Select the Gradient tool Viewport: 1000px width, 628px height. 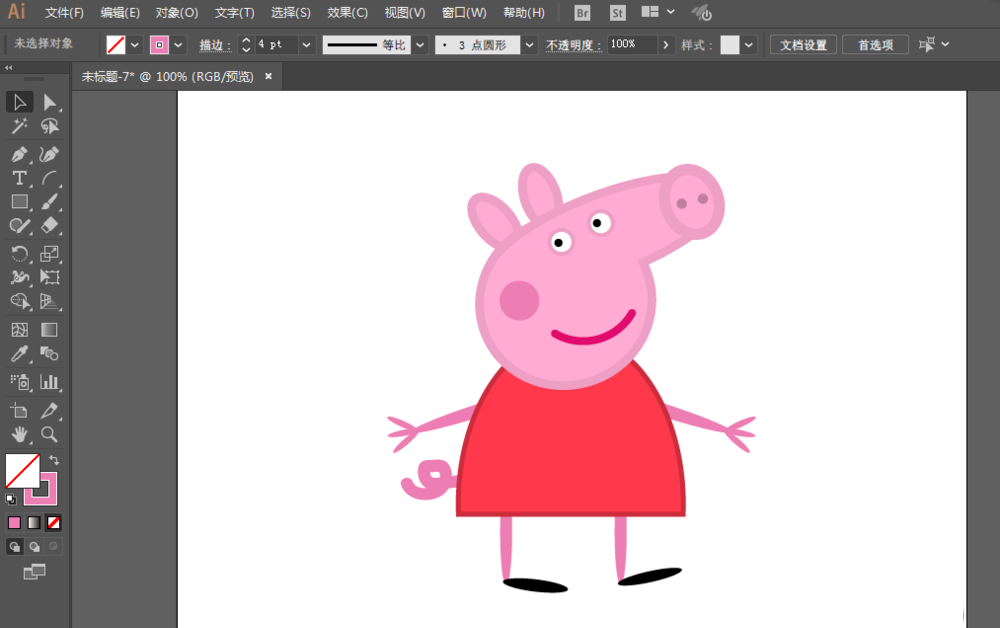(x=50, y=330)
